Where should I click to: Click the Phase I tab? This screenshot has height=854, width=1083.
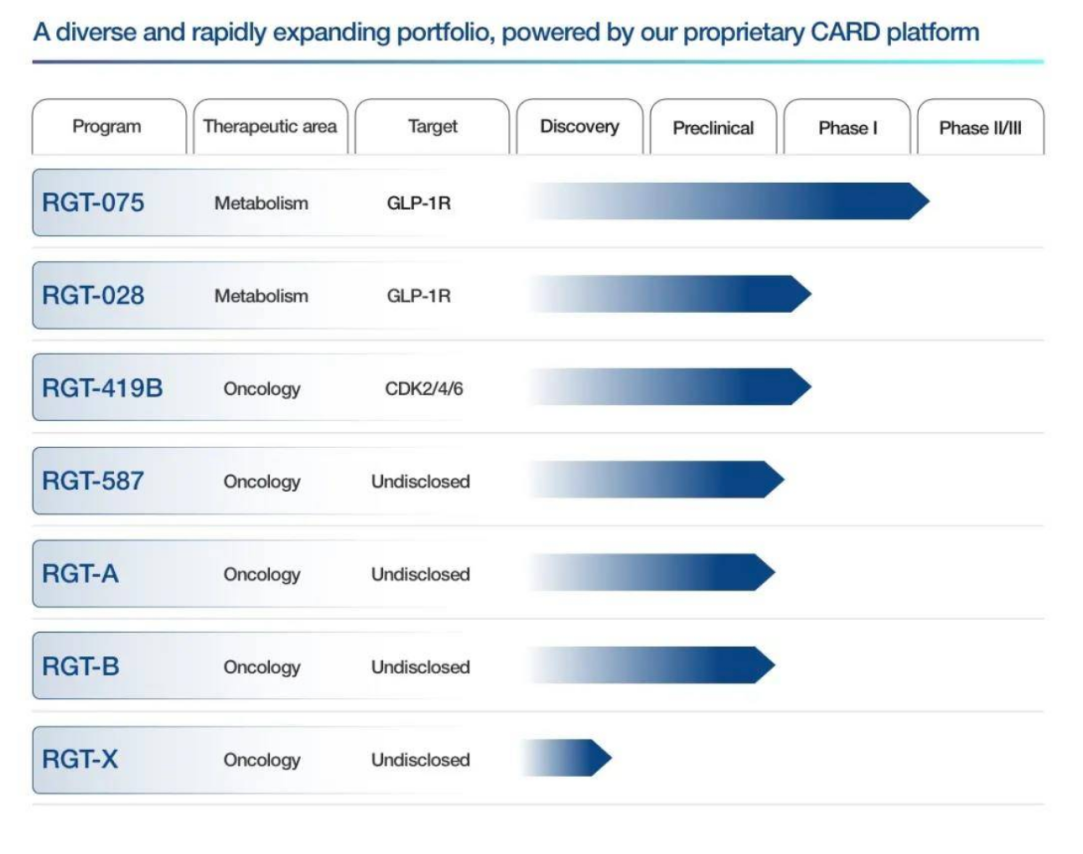click(x=847, y=128)
